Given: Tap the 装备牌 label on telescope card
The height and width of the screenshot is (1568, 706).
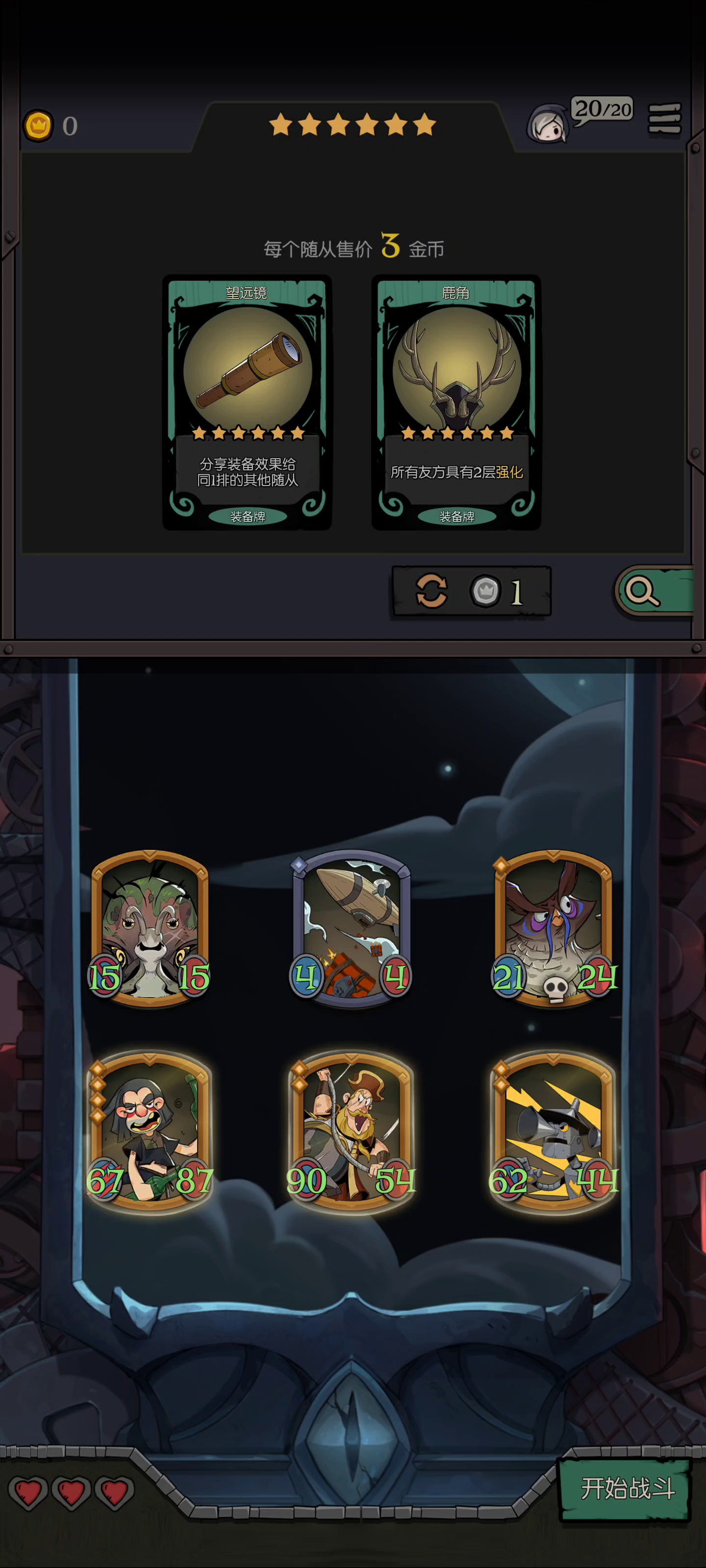Looking at the screenshot, I should click(247, 516).
